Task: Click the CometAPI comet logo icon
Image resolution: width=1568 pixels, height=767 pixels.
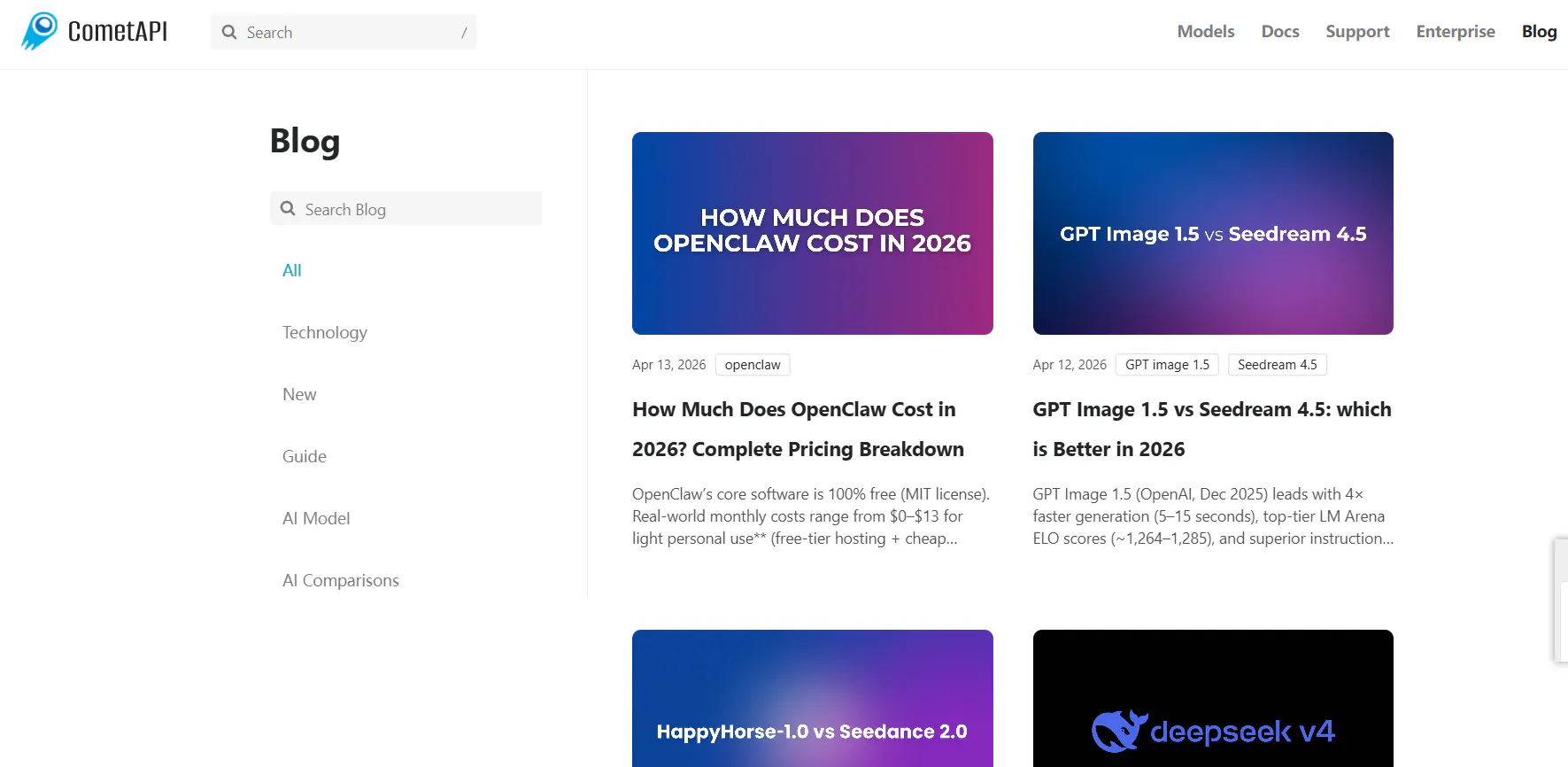Action: [x=40, y=31]
